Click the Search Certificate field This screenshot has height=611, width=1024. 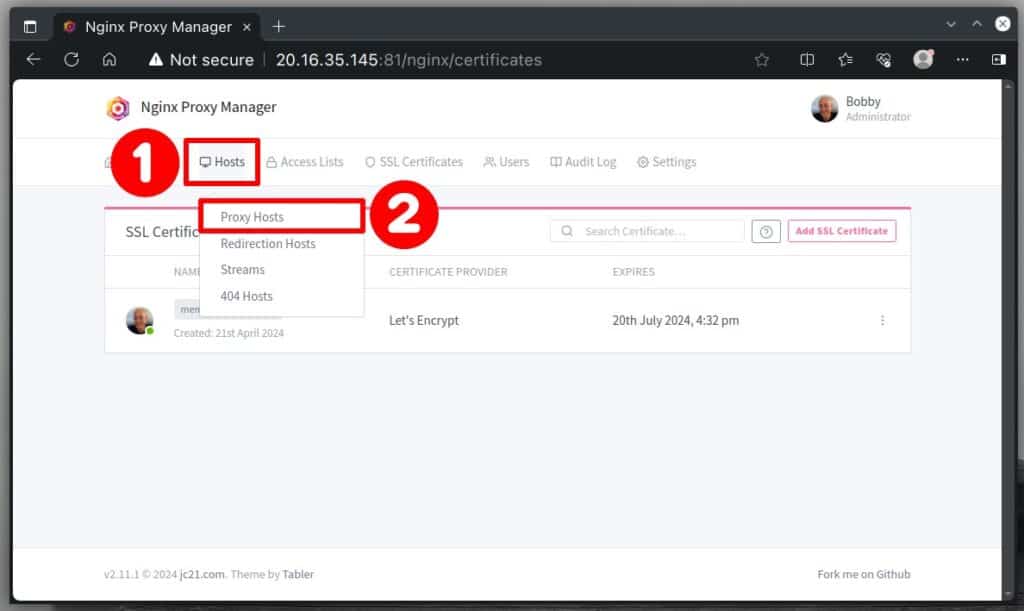(647, 231)
